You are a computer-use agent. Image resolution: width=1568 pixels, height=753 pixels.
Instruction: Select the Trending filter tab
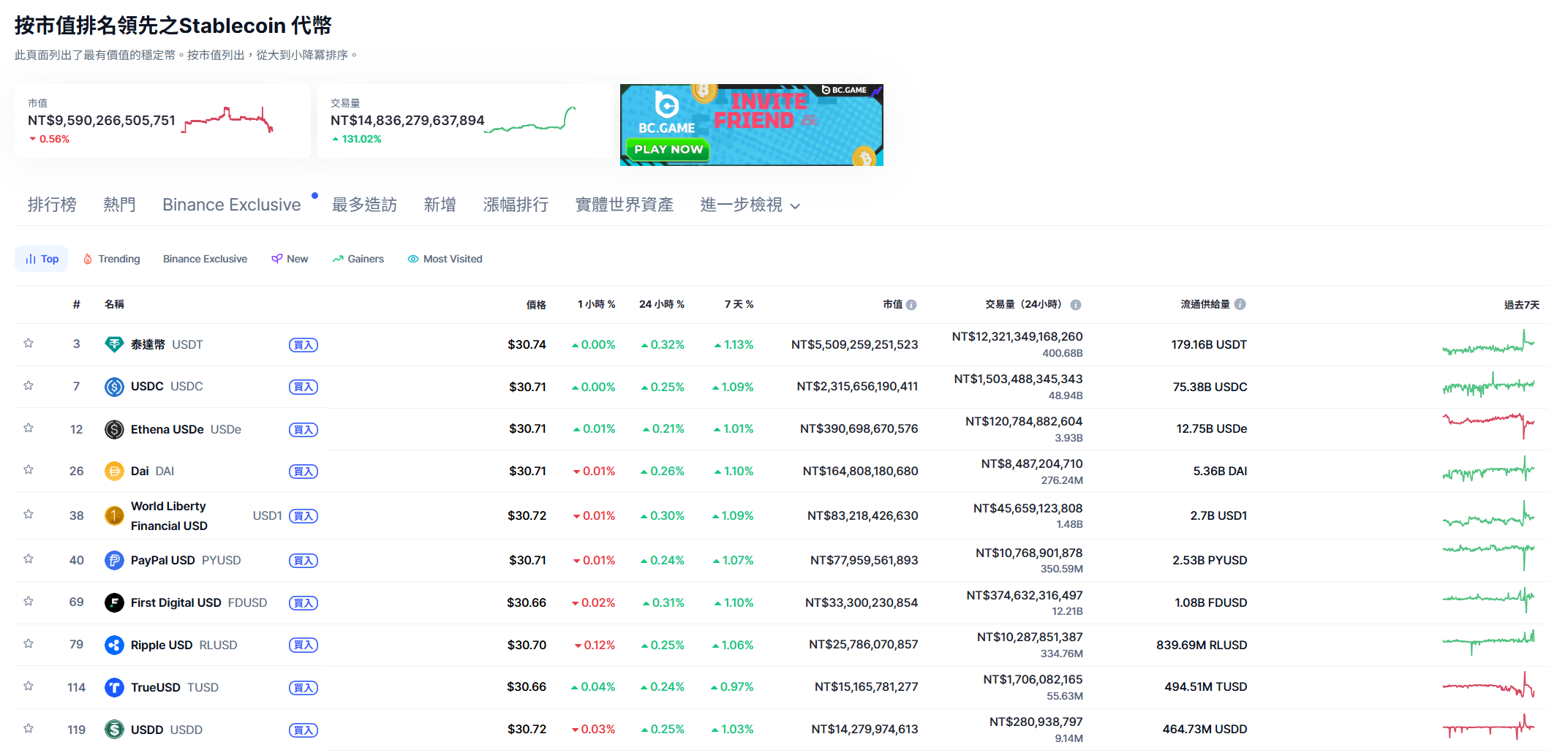pyautogui.click(x=111, y=259)
